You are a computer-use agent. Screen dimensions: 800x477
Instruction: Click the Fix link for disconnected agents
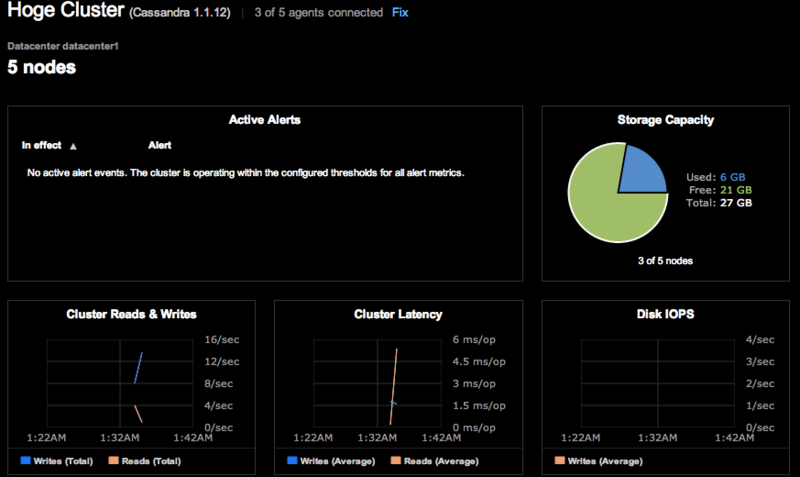400,13
